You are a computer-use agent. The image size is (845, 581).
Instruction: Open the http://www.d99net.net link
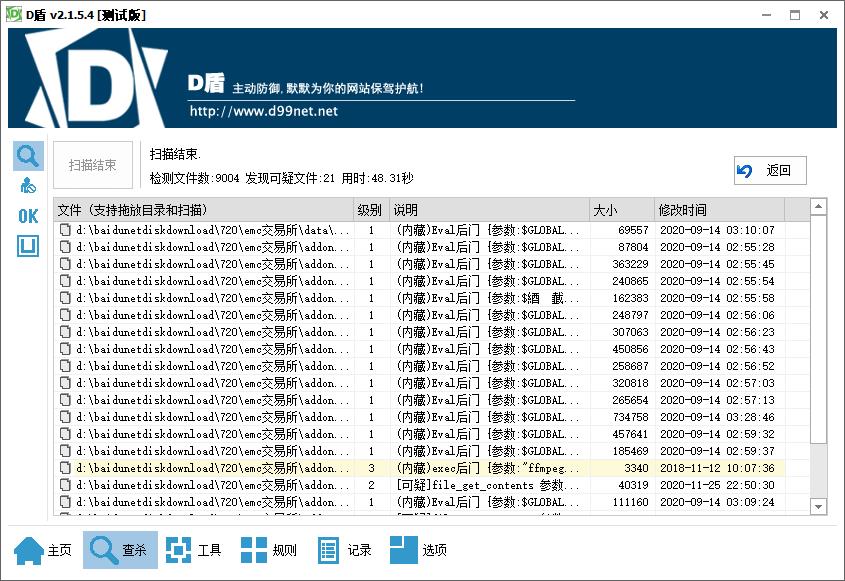click(x=264, y=111)
